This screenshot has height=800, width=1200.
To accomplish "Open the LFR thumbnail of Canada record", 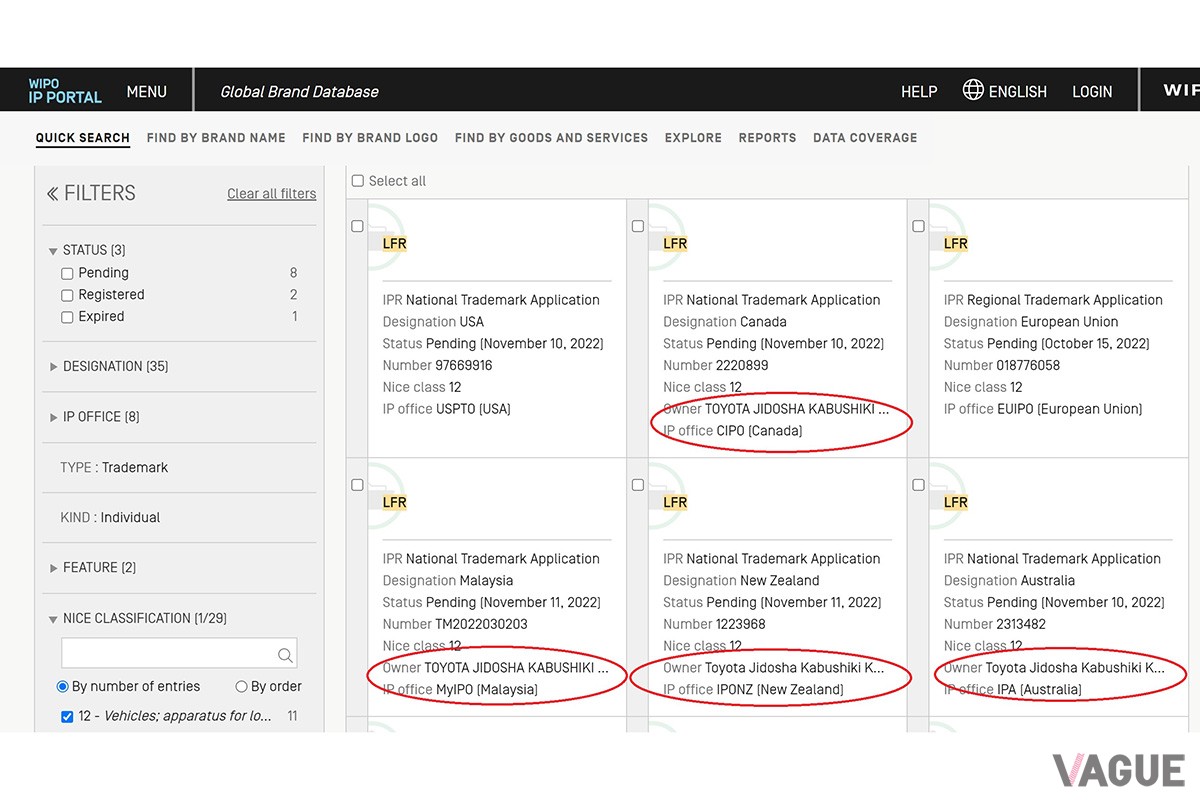I will pos(675,243).
